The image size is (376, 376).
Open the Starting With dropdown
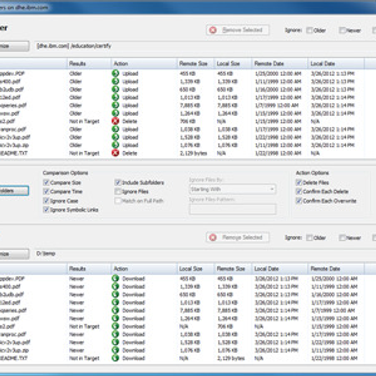[232, 189]
